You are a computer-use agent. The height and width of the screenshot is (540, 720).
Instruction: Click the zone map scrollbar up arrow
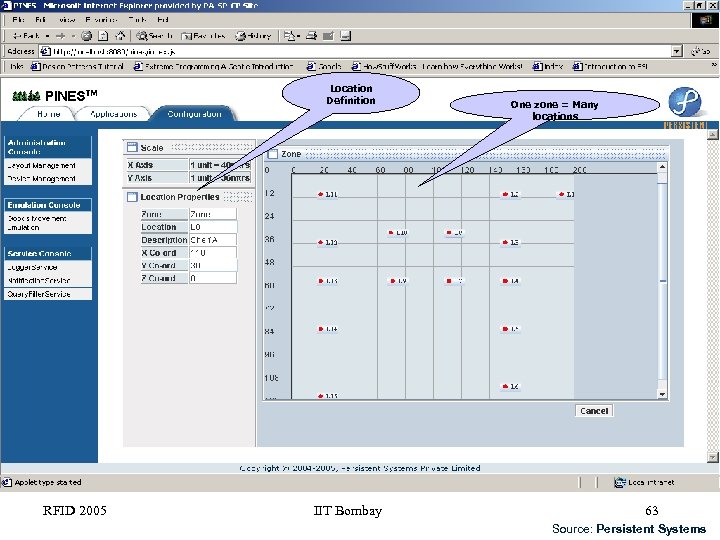tap(662, 167)
